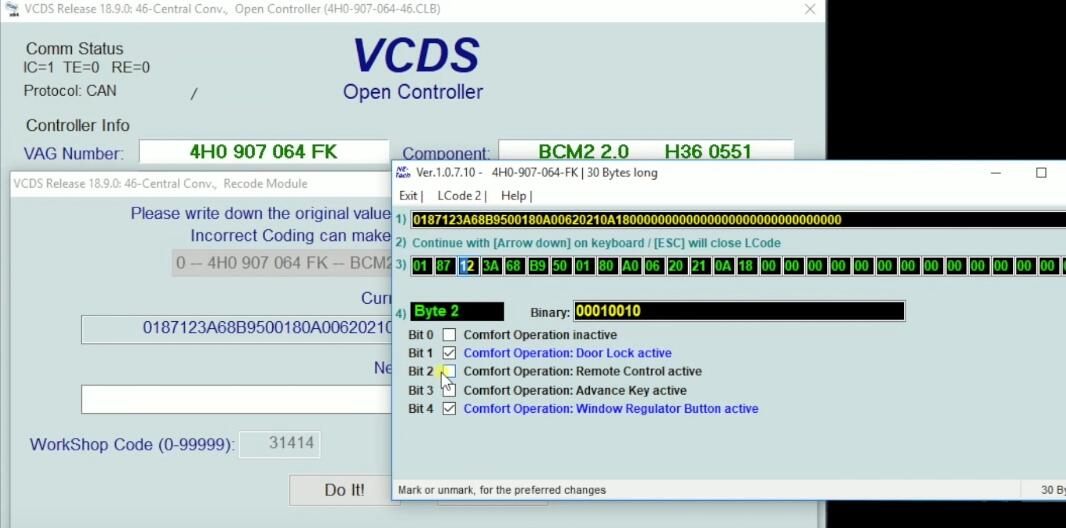The width and height of the screenshot is (1066, 528).
Task: Enable Bit 2 Remote Control active checkbox
Action: pos(449,372)
